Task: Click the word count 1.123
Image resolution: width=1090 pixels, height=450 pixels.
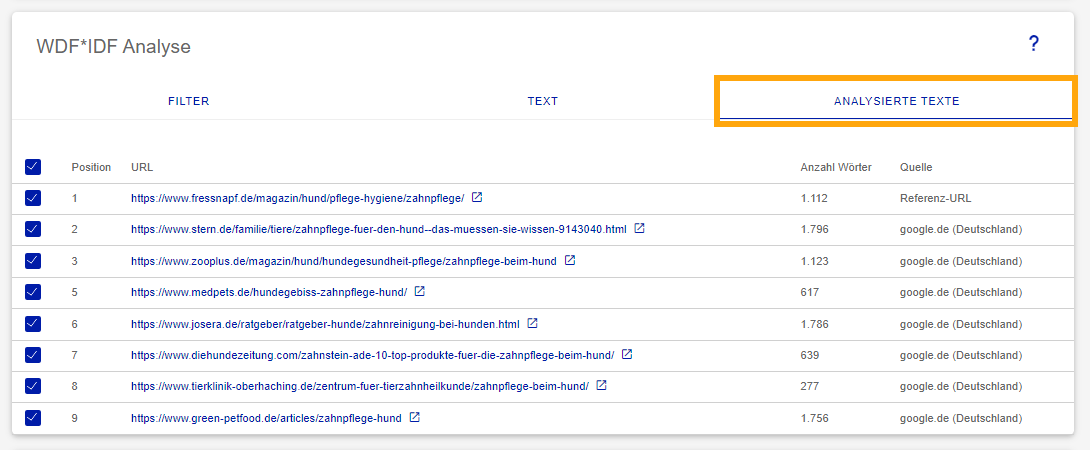Action: pyautogui.click(x=815, y=262)
